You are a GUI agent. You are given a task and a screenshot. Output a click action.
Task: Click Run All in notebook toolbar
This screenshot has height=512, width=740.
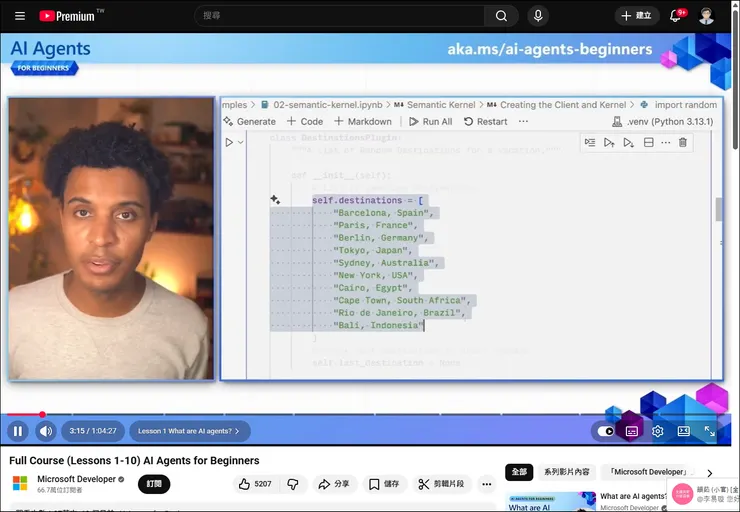pos(430,122)
